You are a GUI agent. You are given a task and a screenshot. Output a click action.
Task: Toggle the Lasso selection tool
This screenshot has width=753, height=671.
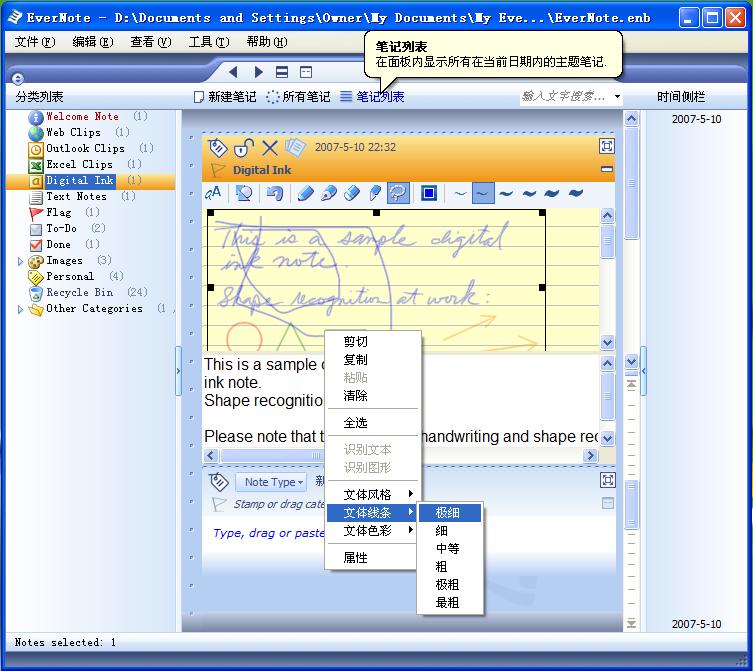coord(398,194)
